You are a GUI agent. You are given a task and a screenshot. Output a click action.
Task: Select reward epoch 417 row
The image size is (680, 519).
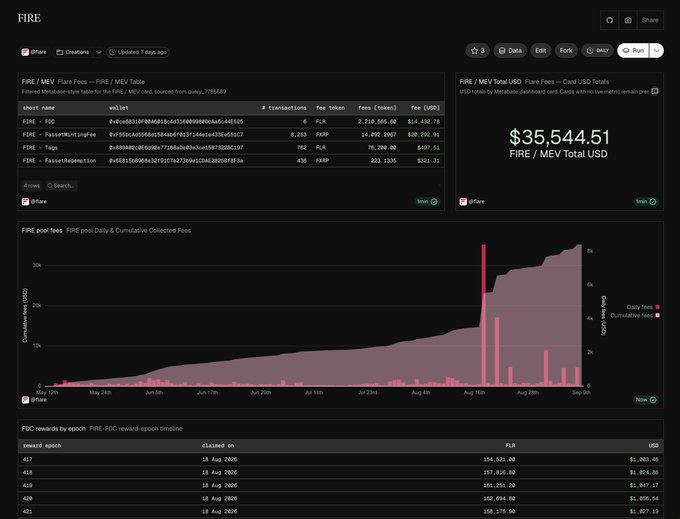pos(340,460)
